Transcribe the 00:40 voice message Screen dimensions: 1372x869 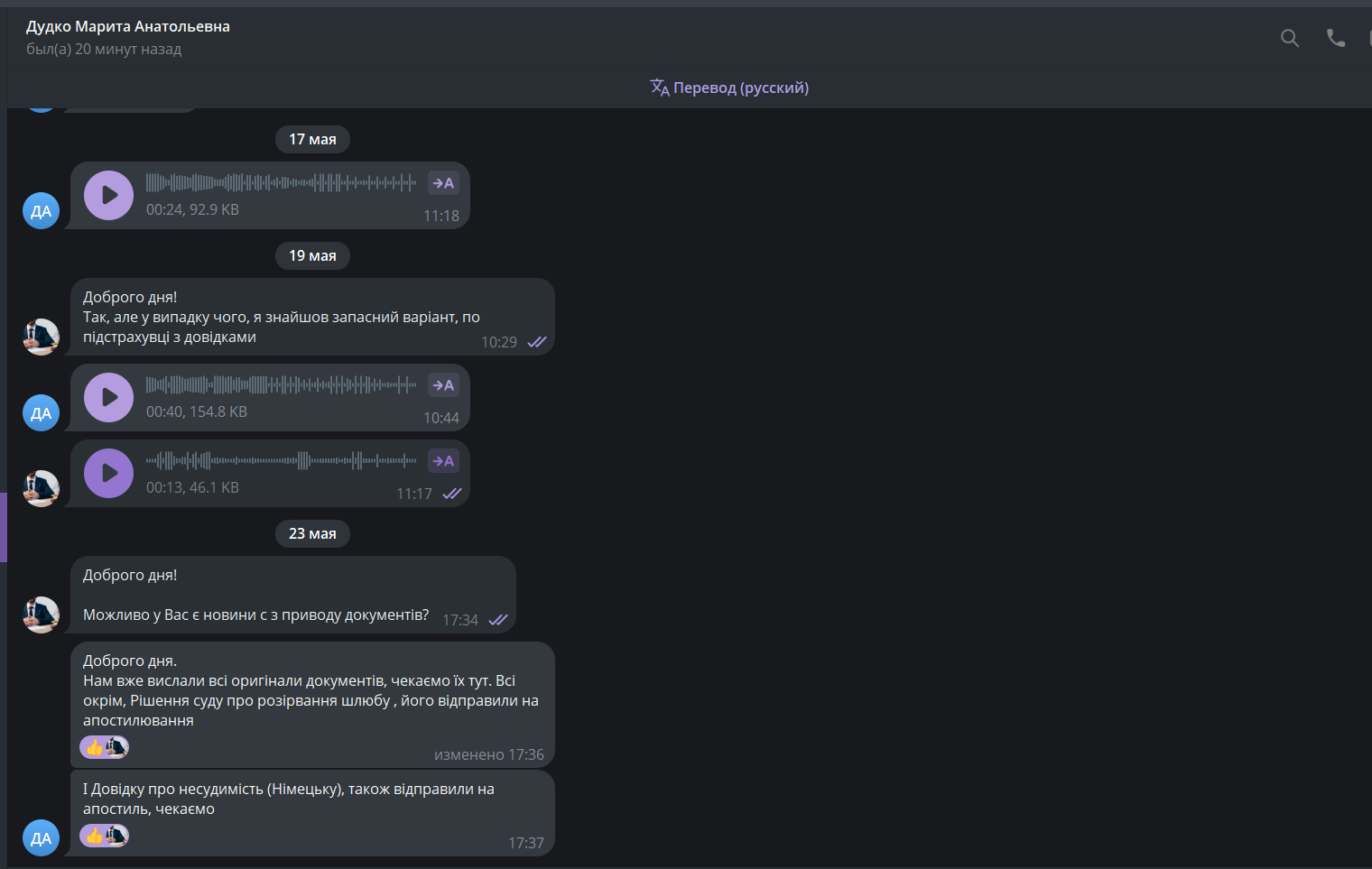[443, 385]
